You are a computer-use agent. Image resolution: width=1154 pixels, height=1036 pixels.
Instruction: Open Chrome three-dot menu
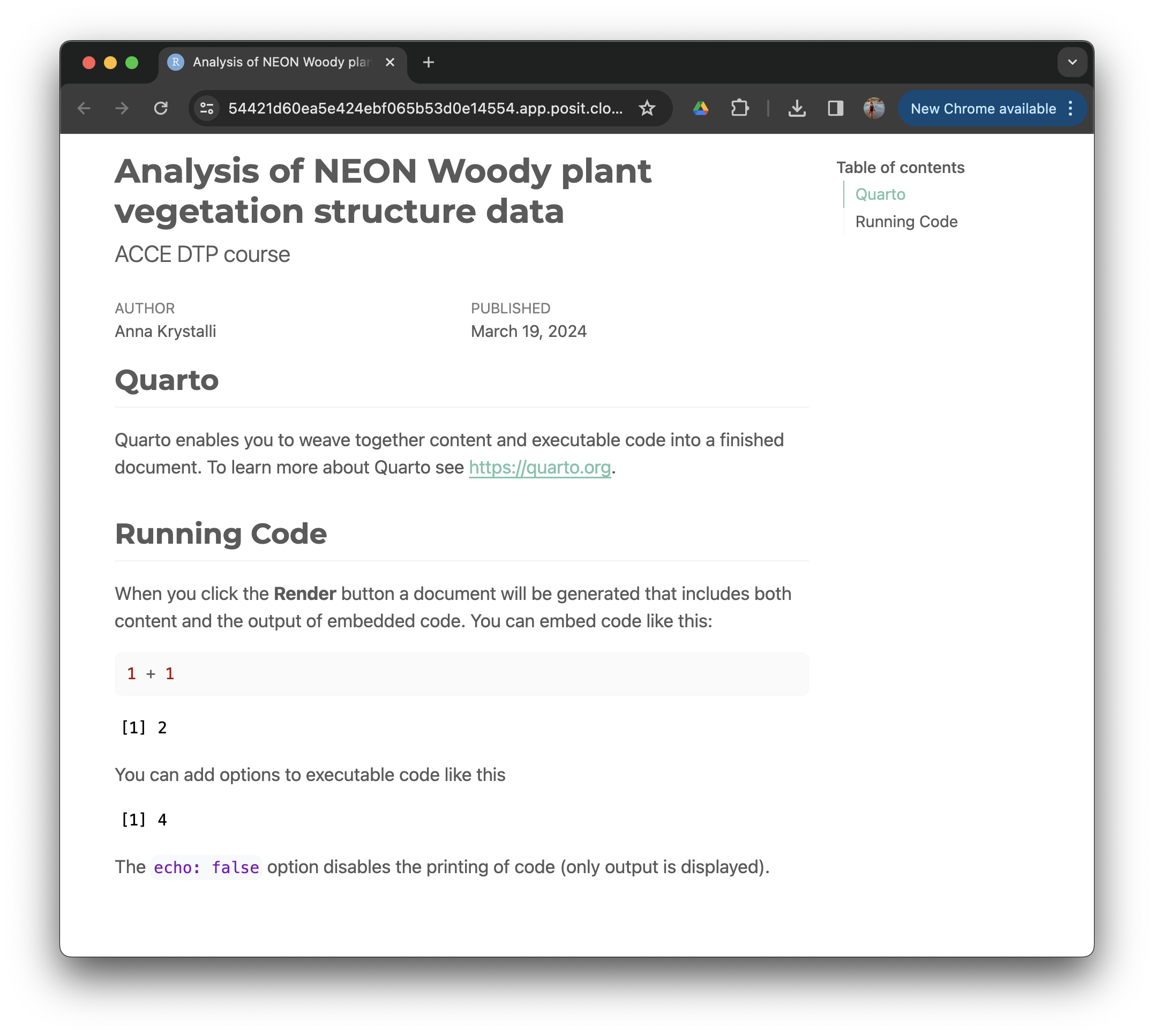click(1070, 108)
